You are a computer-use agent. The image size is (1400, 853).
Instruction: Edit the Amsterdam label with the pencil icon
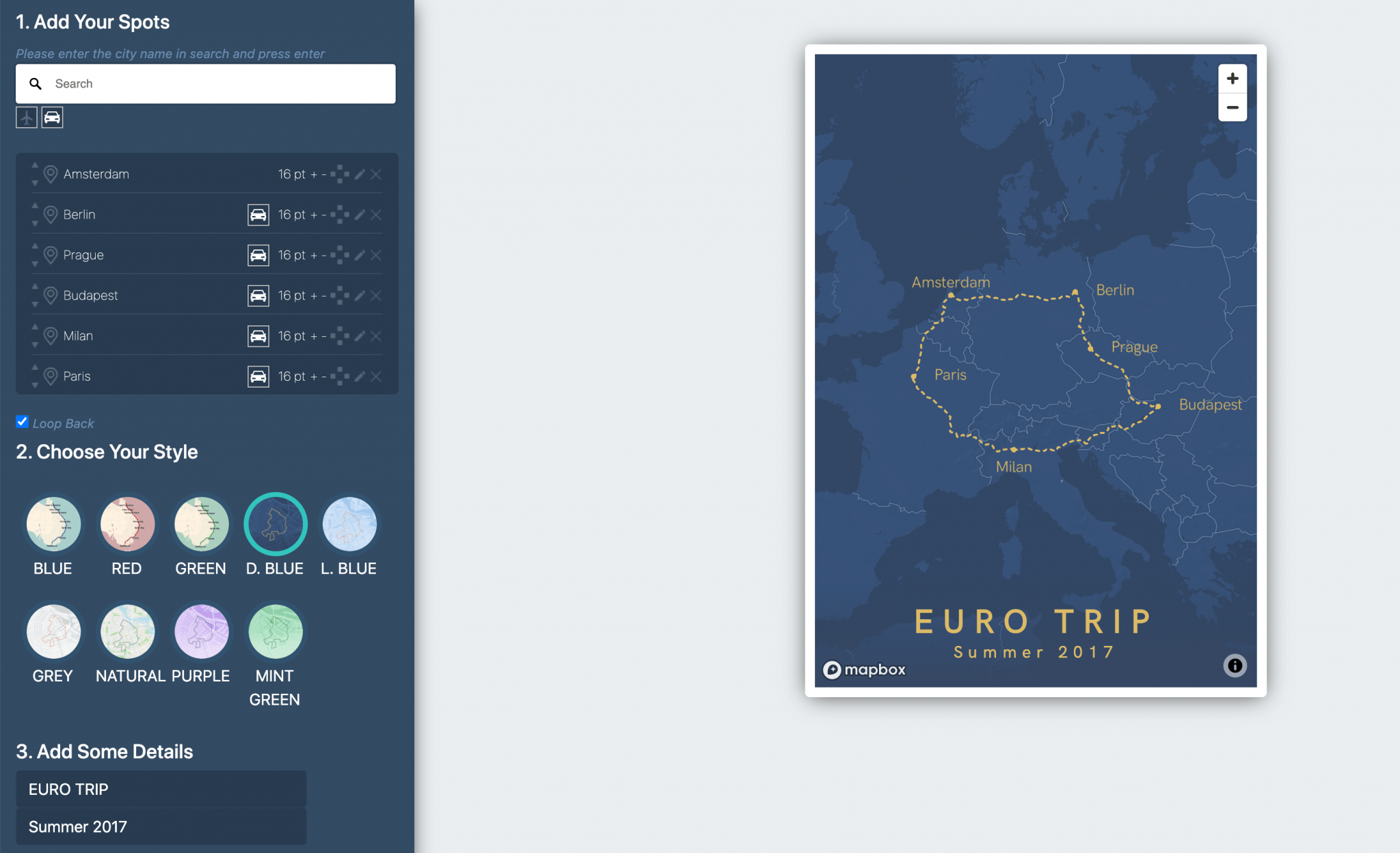click(360, 174)
